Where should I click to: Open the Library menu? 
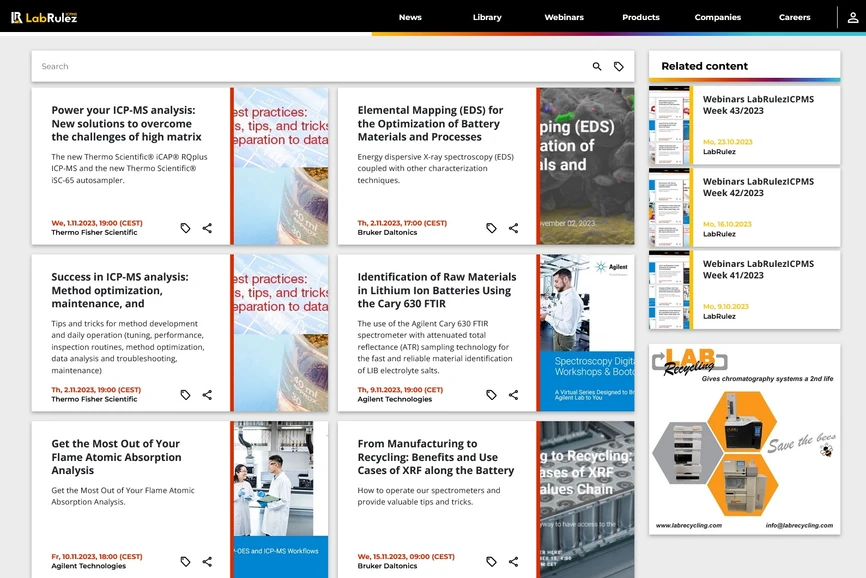[x=487, y=17]
